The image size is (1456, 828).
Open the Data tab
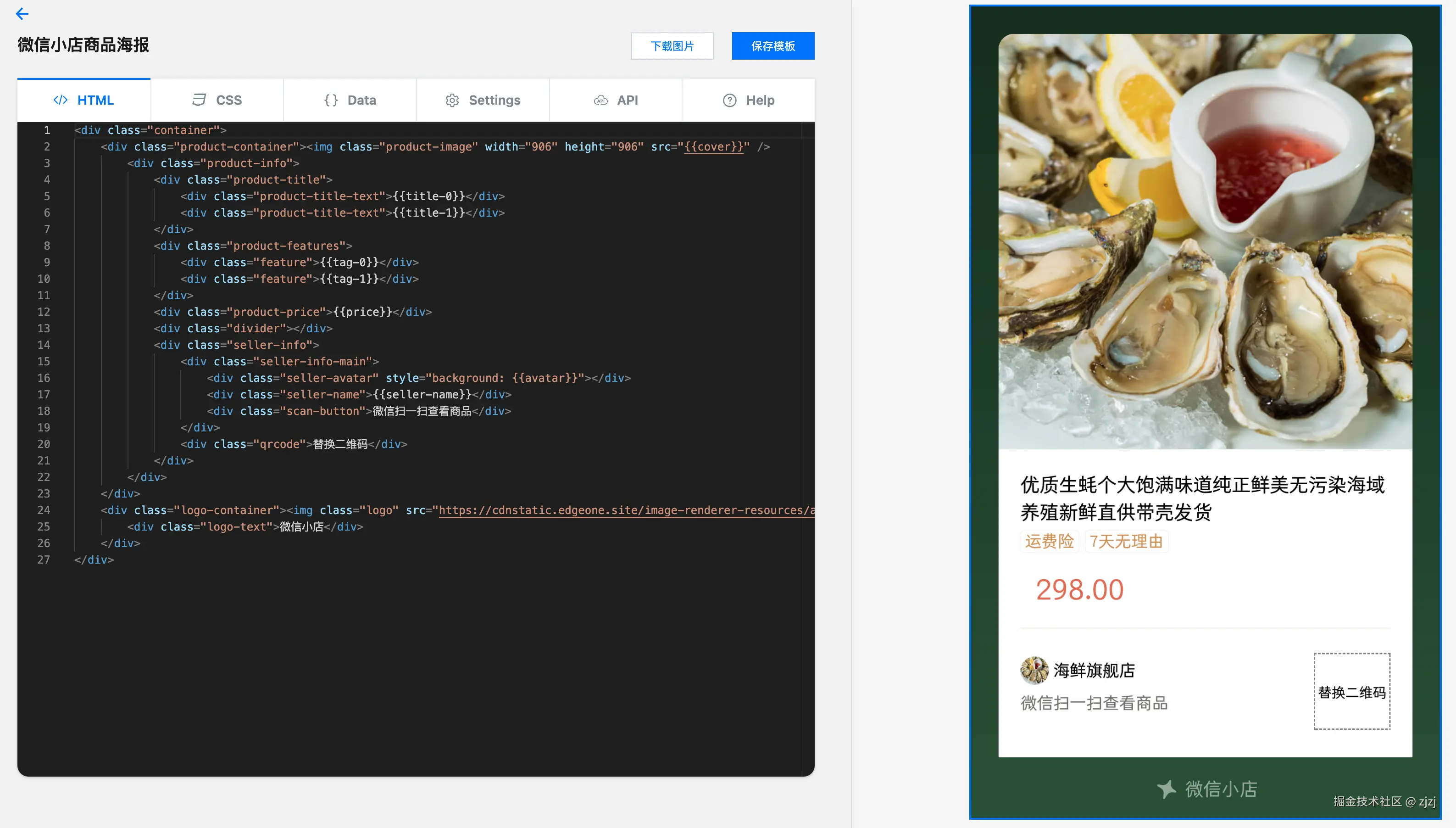(350, 100)
